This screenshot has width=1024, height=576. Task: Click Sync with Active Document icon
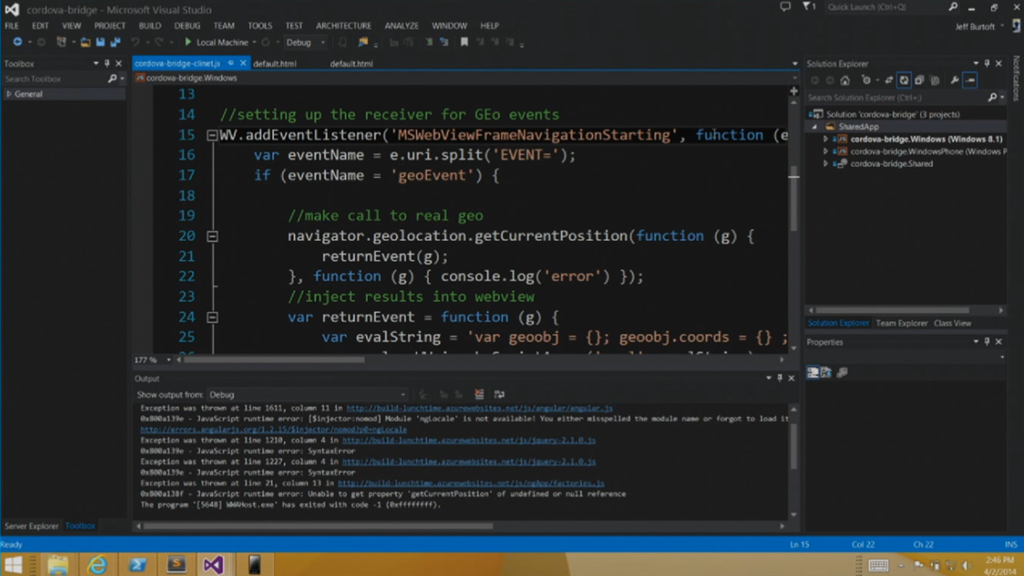tap(889, 80)
